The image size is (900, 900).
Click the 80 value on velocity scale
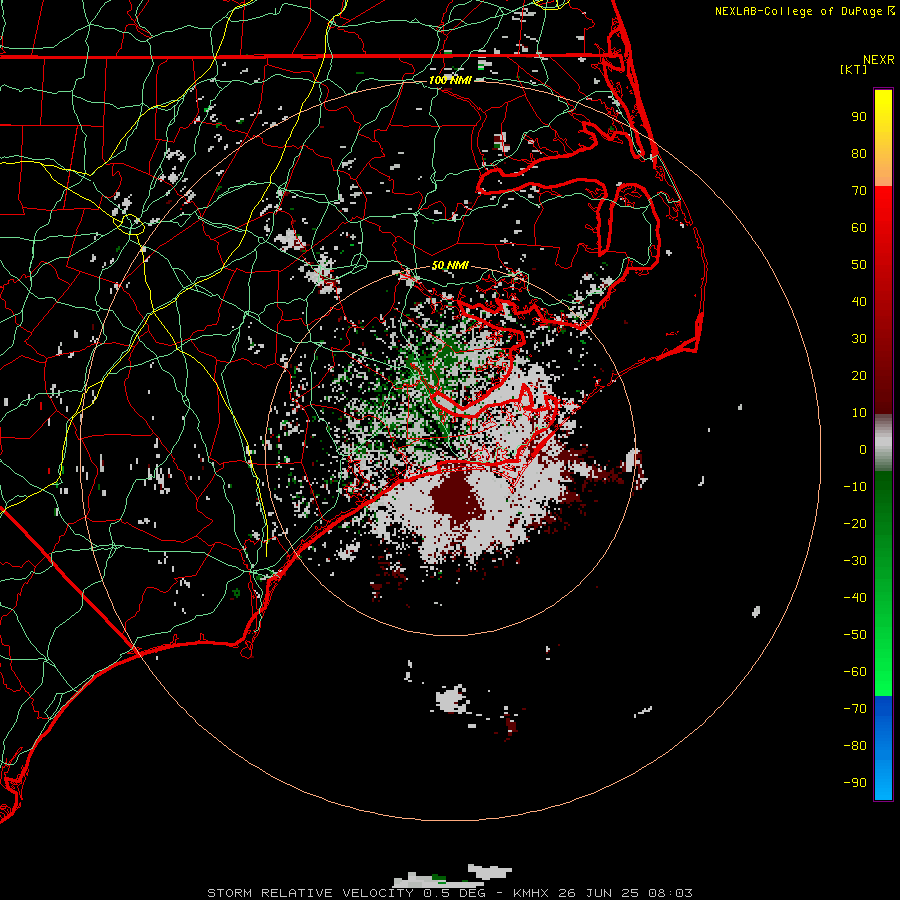(x=859, y=153)
